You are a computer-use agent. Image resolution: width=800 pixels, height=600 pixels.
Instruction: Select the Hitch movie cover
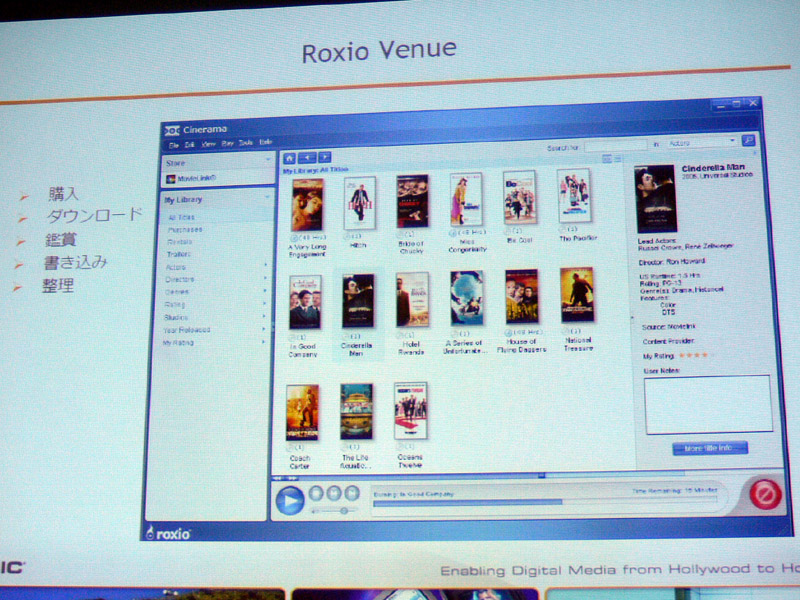(360, 203)
